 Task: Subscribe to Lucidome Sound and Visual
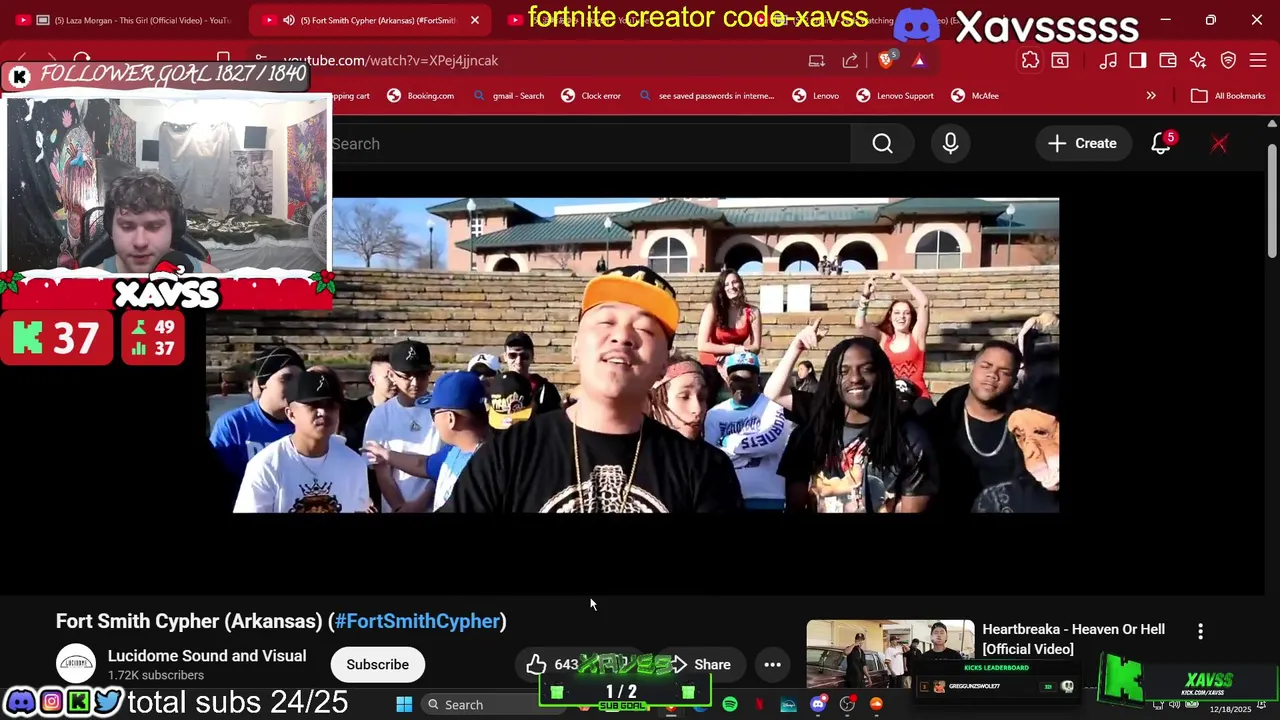(378, 665)
